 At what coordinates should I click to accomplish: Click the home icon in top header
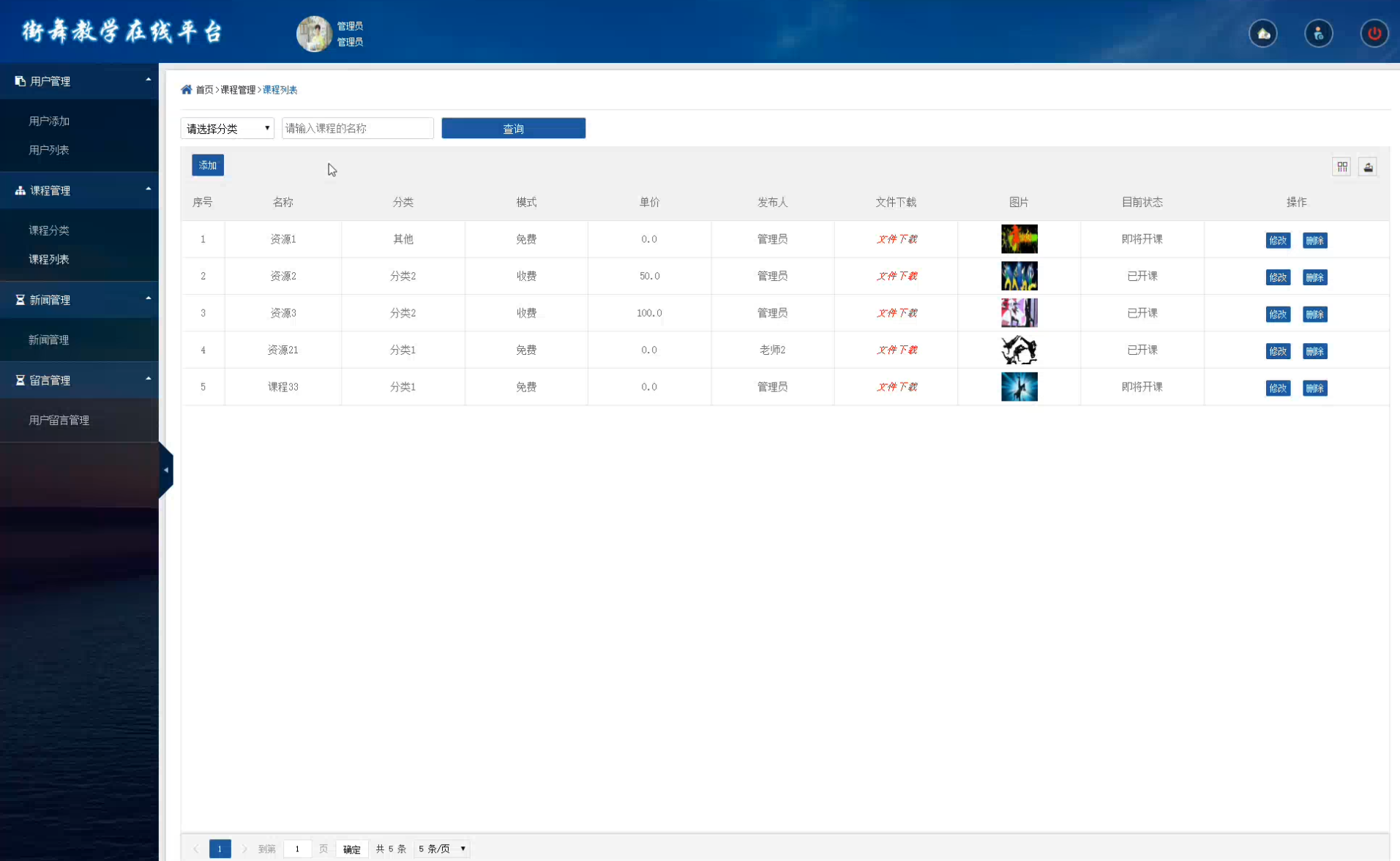tap(1262, 34)
